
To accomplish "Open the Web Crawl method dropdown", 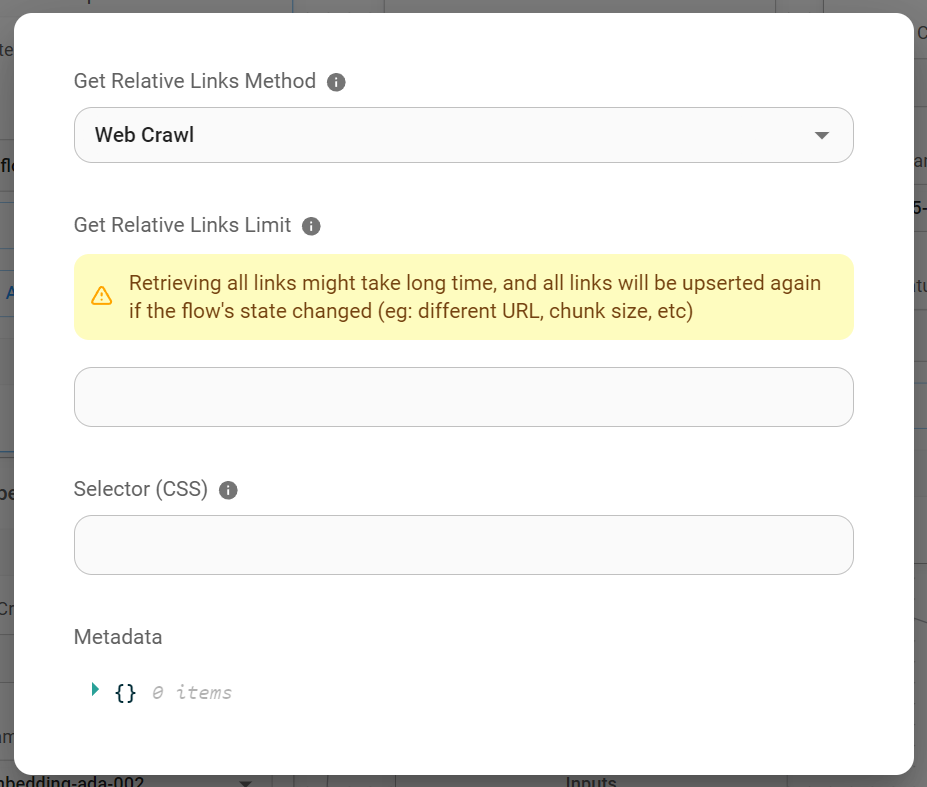I will pyautogui.click(x=463, y=135).
